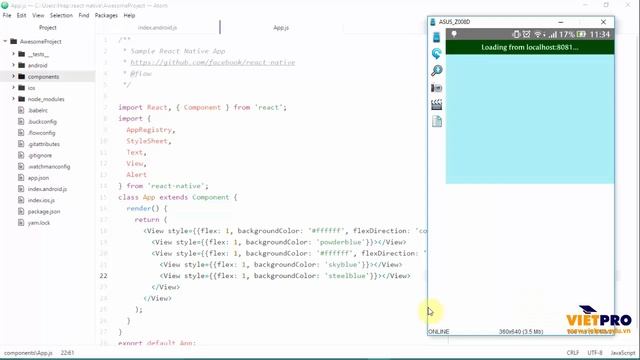This screenshot has height=360, width=640.
Task: Click the document page icon in ASUS sidebar
Action: (437, 121)
